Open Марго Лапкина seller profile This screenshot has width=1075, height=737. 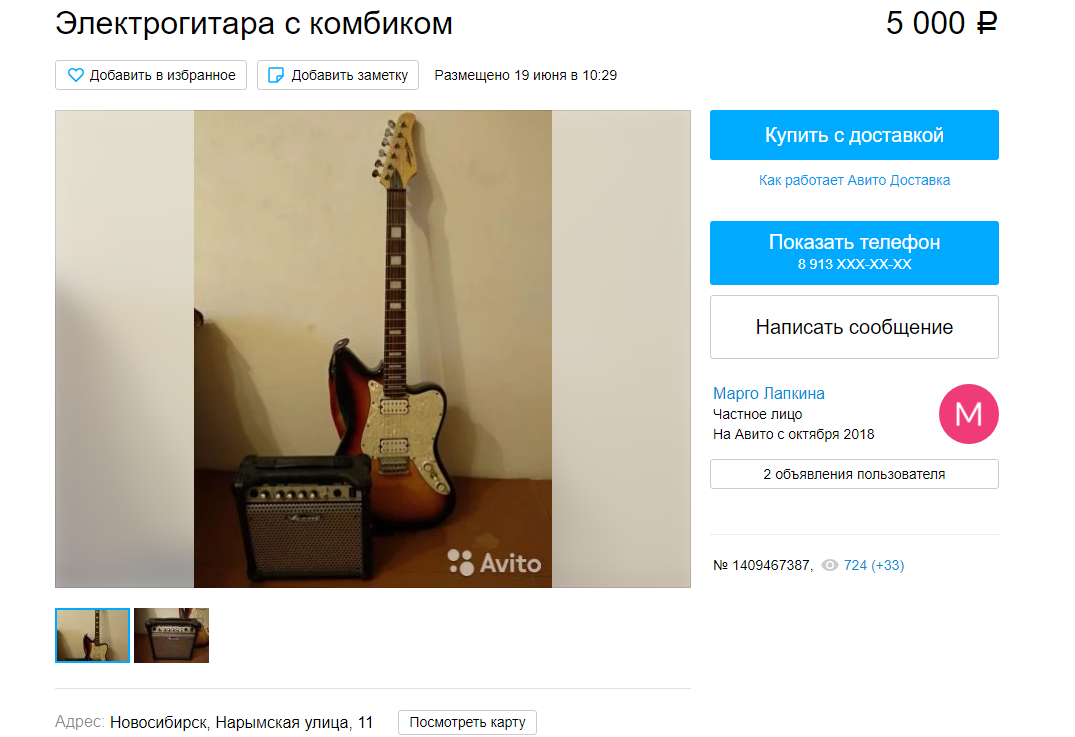point(769,394)
